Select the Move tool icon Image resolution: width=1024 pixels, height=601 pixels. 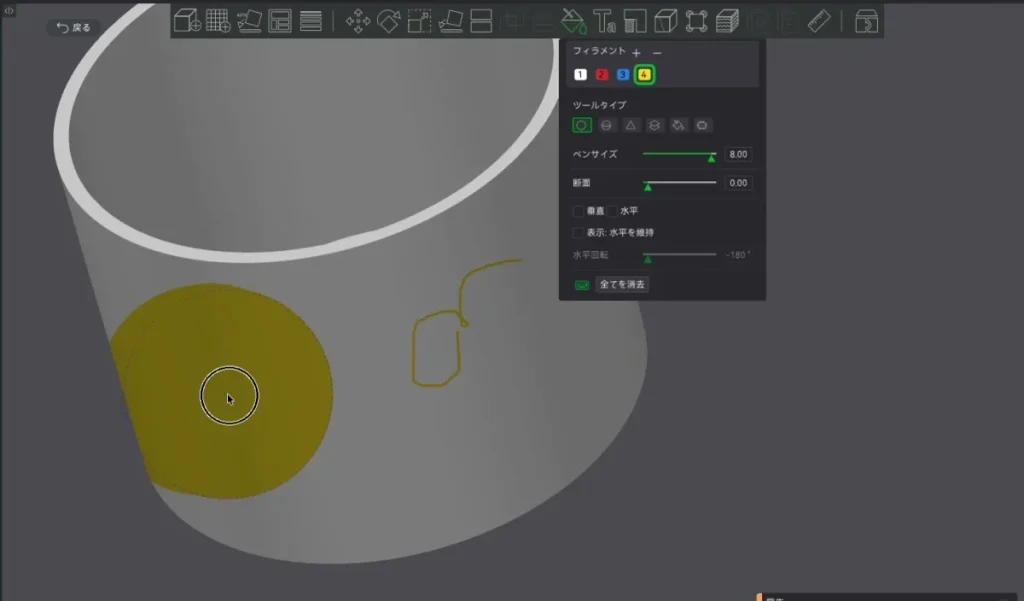(x=358, y=21)
